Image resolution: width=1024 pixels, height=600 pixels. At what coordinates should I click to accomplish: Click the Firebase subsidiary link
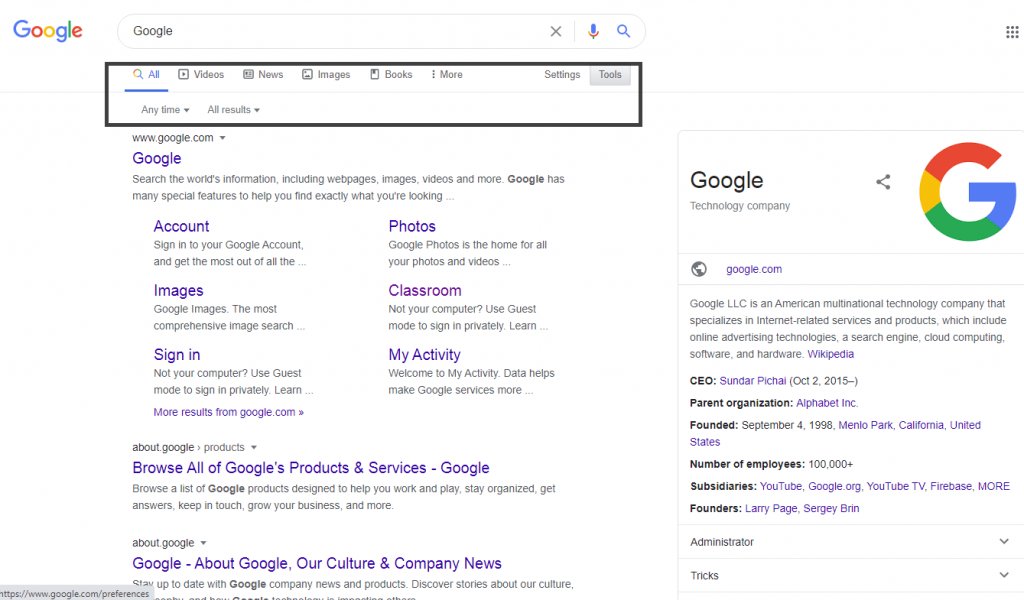click(x=951, y=486)
